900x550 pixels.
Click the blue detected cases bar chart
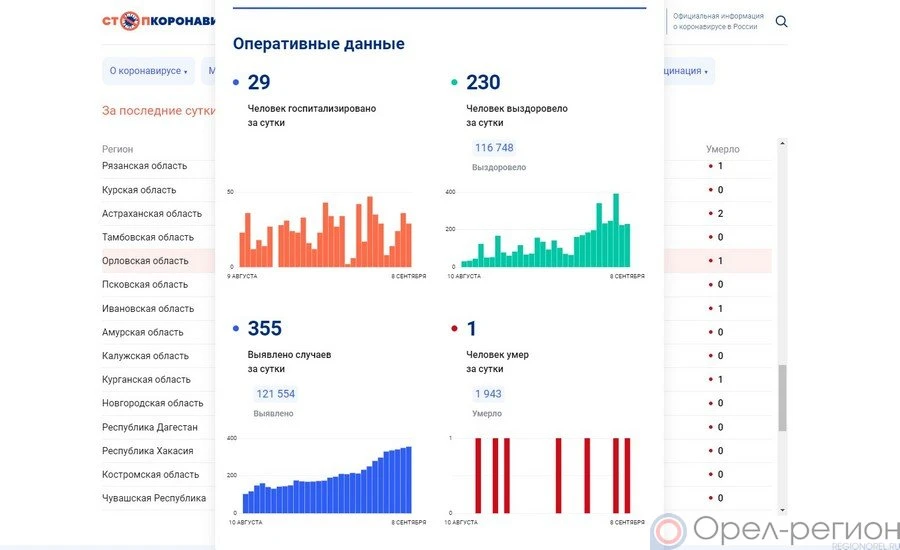(x=325, y=478)
